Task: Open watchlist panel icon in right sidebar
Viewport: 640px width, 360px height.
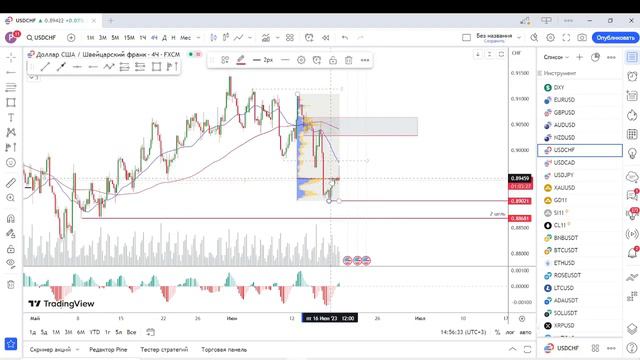Action: point(632,57)
